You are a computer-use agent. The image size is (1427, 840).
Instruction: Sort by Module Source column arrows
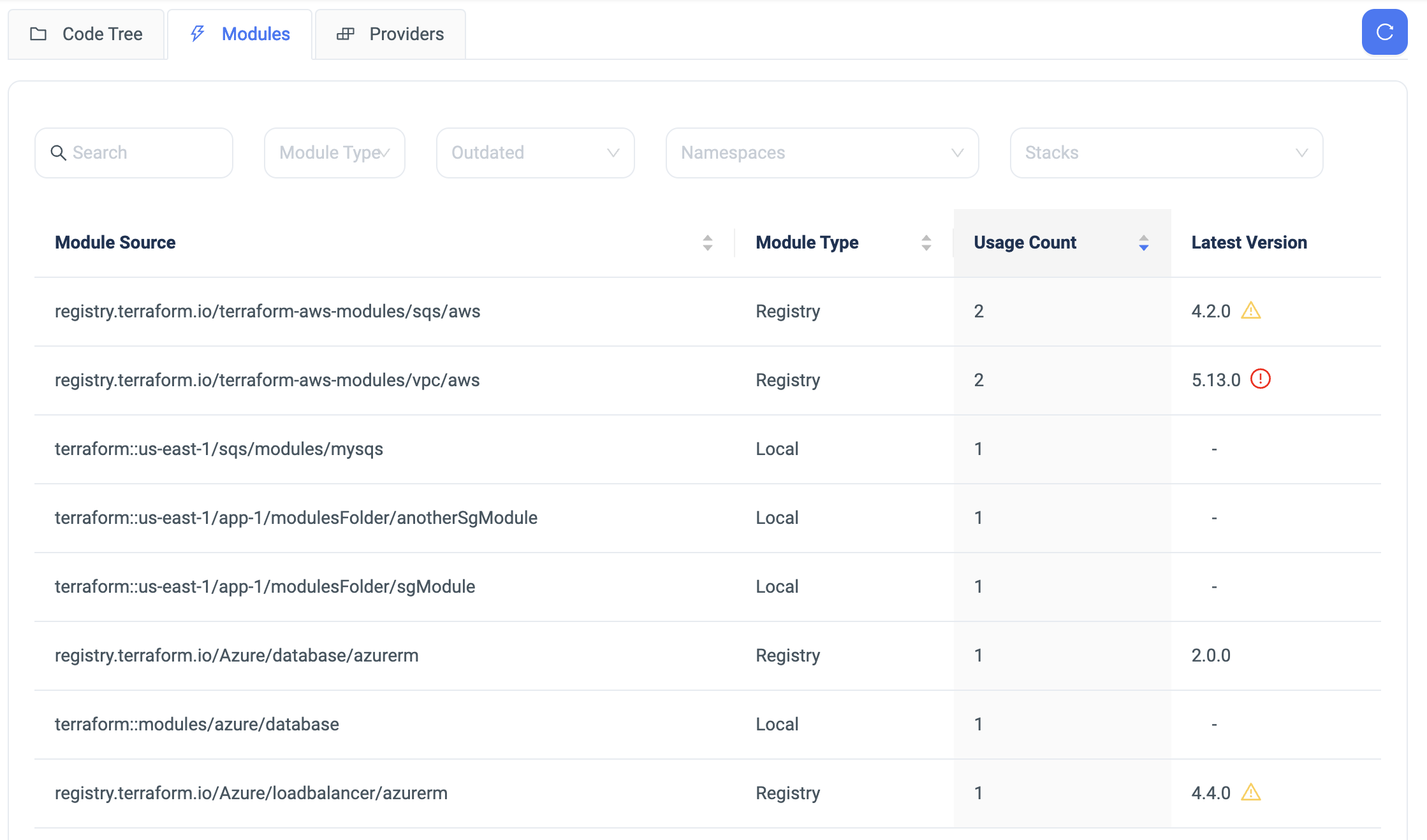tap(708, 243)
